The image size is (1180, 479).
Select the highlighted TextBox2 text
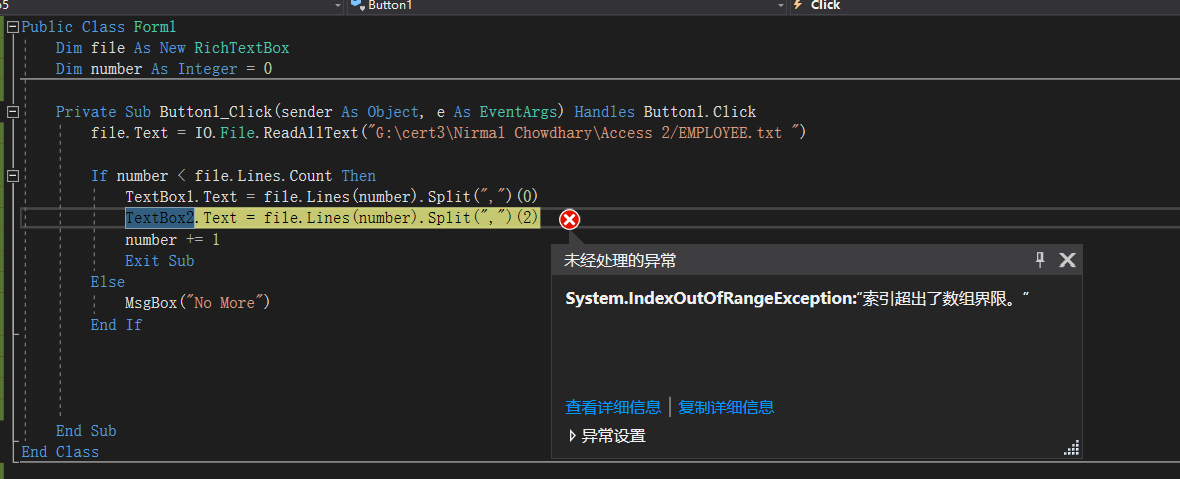pos(160,218)
